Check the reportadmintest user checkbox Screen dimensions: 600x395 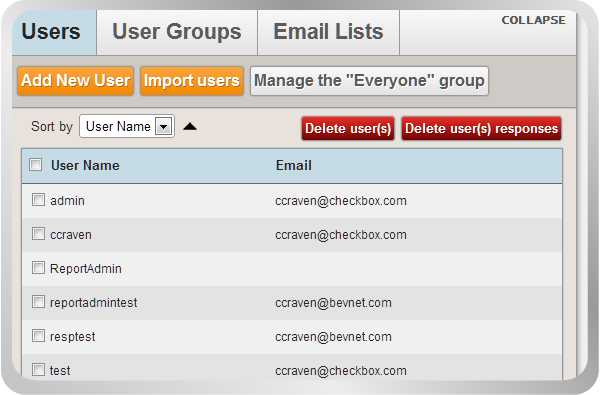pos(38,302)
